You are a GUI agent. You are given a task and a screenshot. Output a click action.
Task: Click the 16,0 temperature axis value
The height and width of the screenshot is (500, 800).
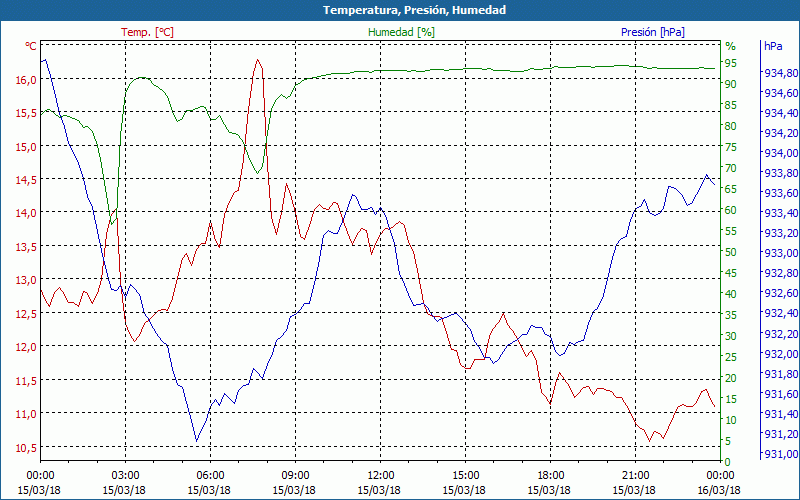pyautogui.click(x=27, y=80)
